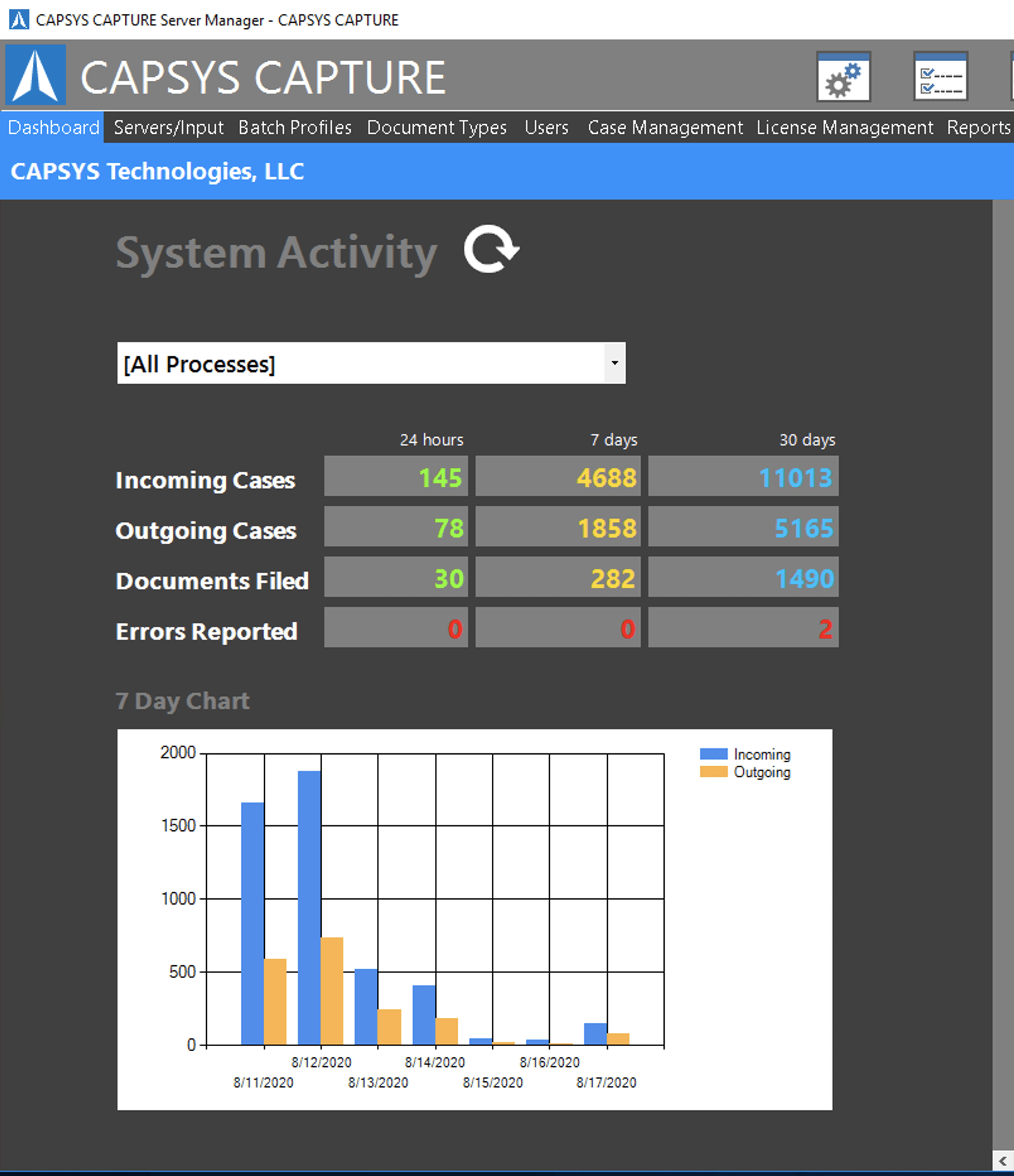1014x1176 pixels.
Task: Open the Batch Profiles tab
Action: 294,127
